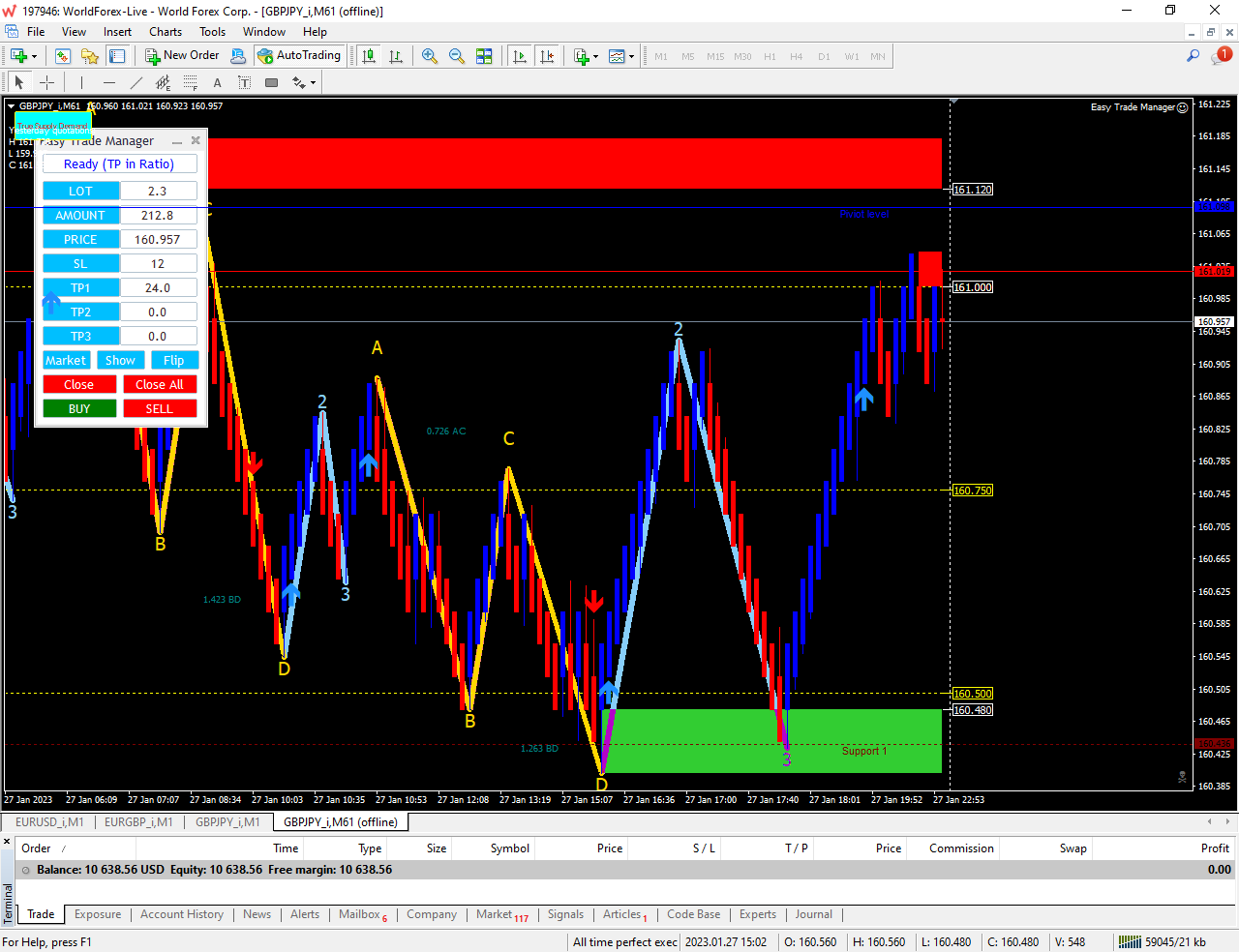
Task: Switch to EURUSD_i,M1 chart tab
Action: pyautogui.click(x=49, y=822)
